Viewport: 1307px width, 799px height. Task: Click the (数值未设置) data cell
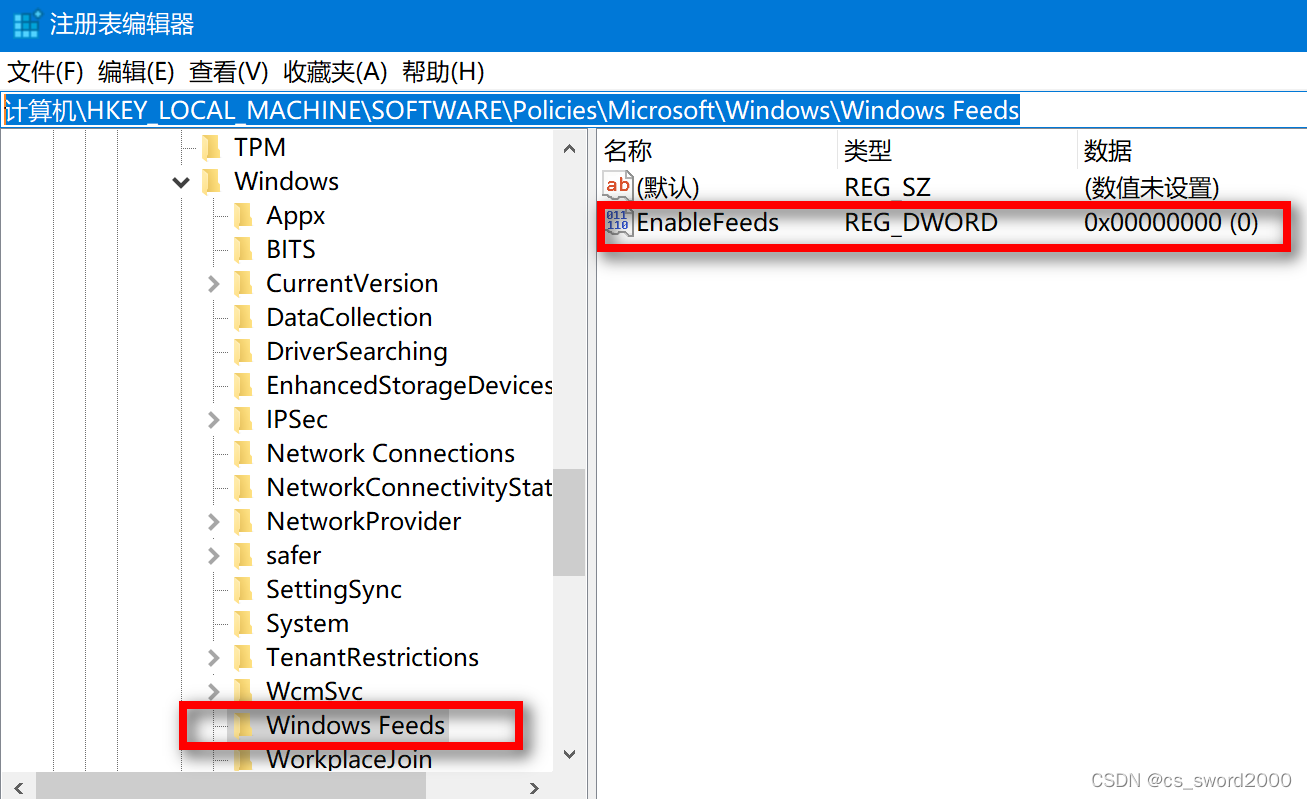click(1152, 187)
